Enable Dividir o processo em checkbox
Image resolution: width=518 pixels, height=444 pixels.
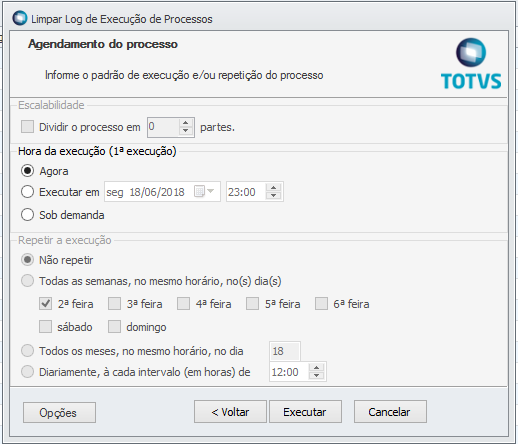27,127
